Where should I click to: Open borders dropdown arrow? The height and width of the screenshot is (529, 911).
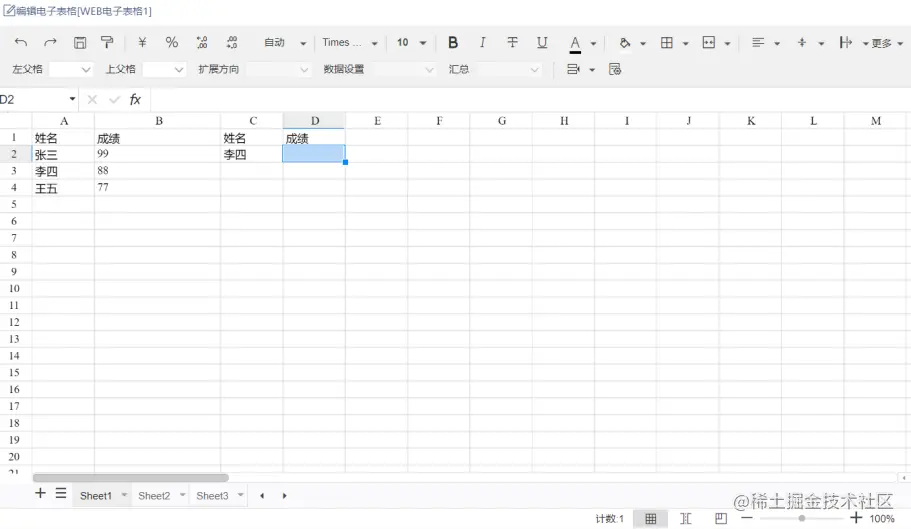686,44
